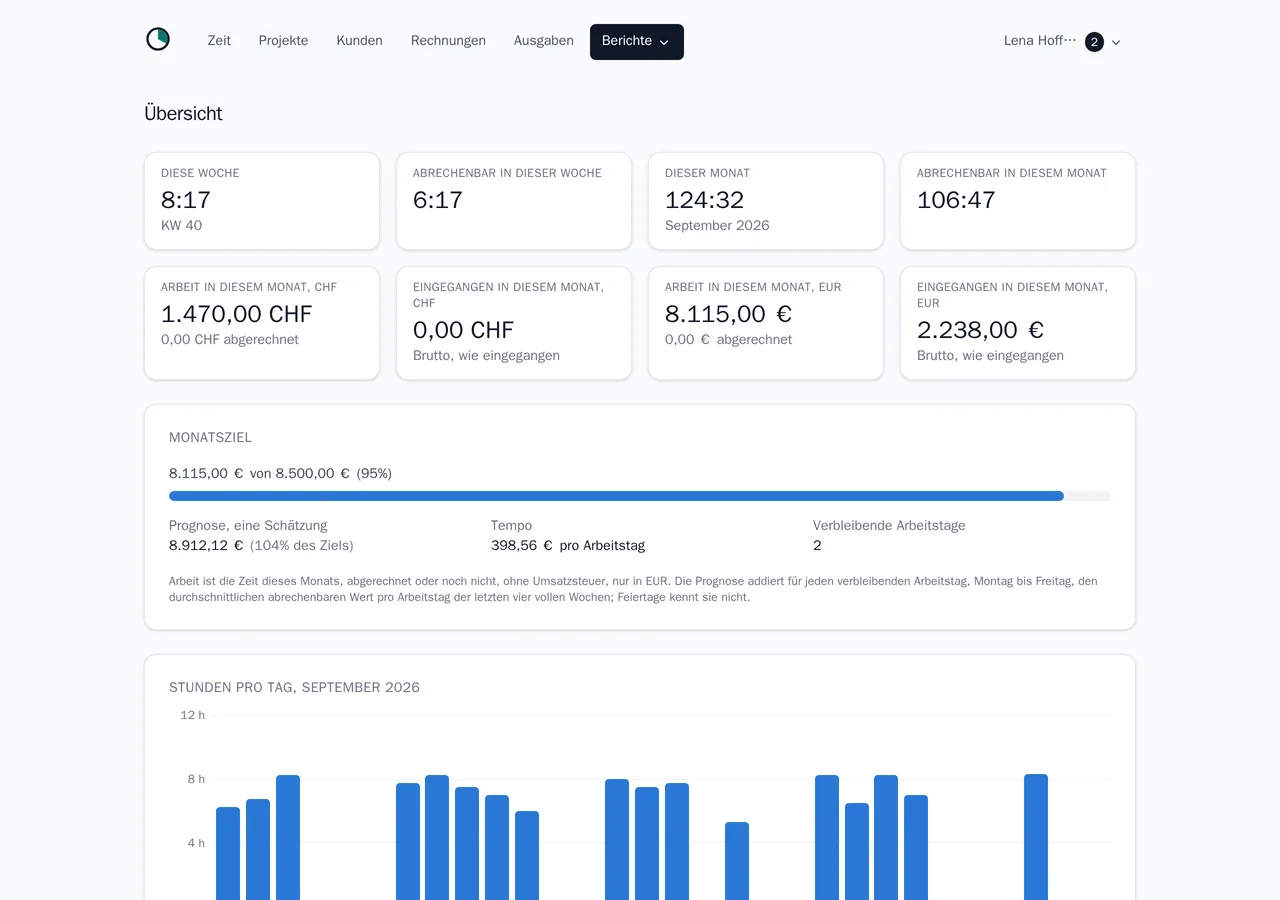The height and width of the screenshot is (900, 1280).
Task: Expand the Berichte dropdown menu
Action: point(637,42)
